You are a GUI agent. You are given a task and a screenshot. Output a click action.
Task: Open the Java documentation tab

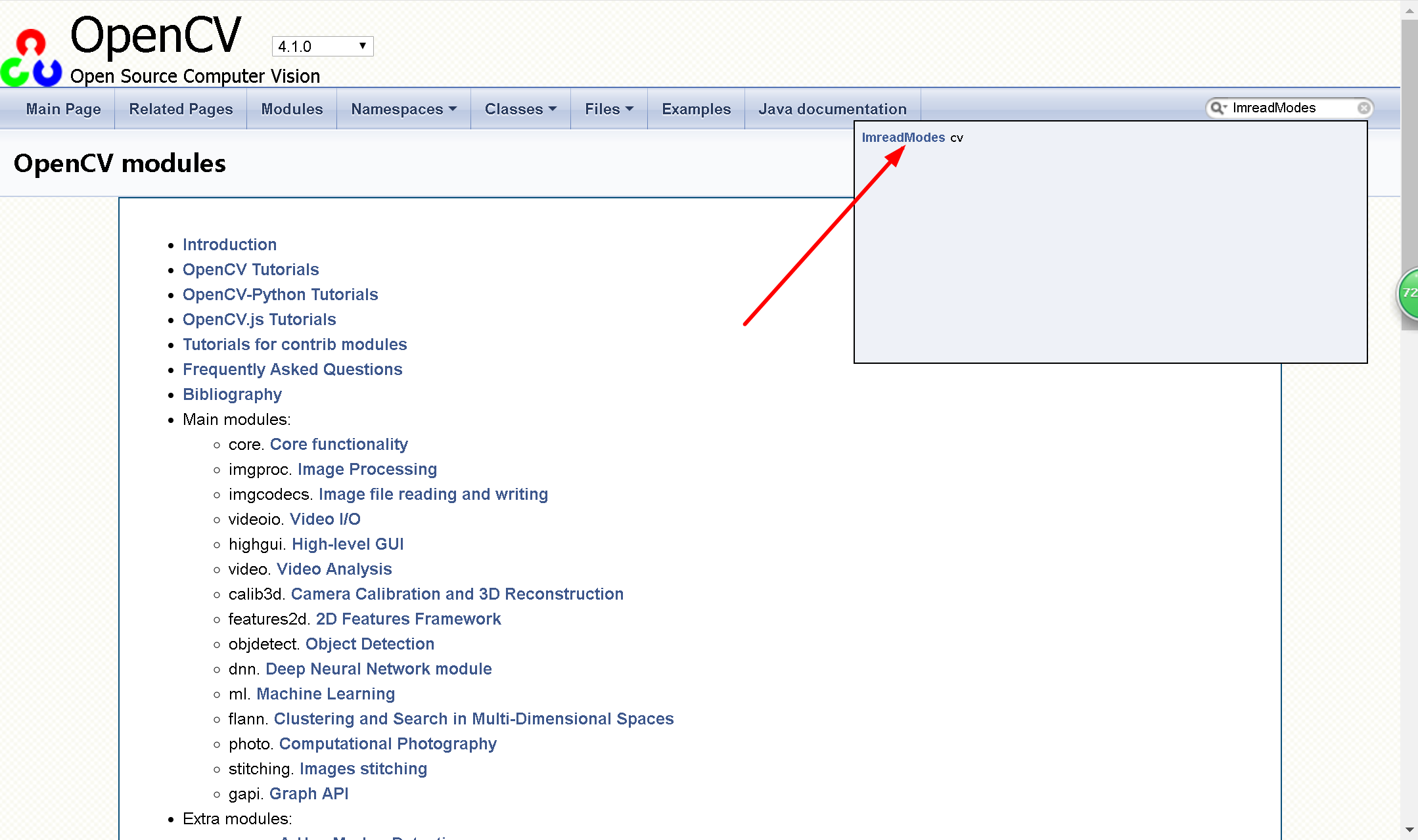(832, 109)
